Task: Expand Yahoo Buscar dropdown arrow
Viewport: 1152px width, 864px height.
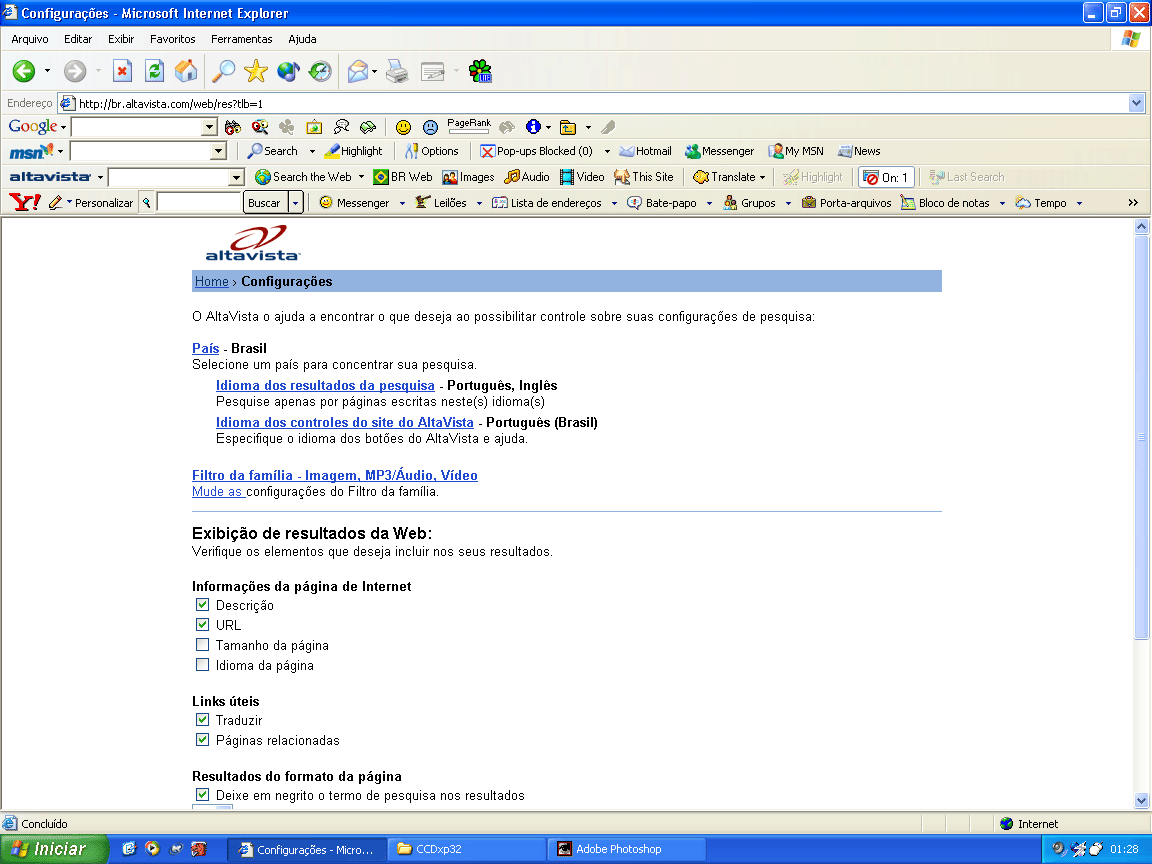Action: (x=296, y=202)
